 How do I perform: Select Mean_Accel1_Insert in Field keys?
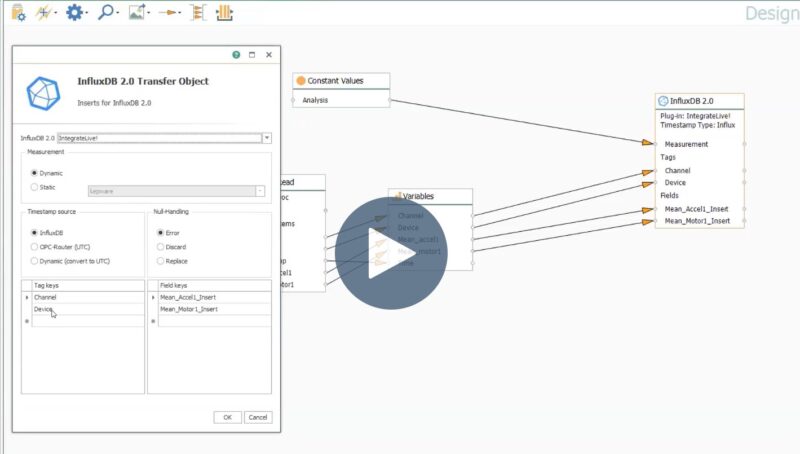click(x=214, y=297)
